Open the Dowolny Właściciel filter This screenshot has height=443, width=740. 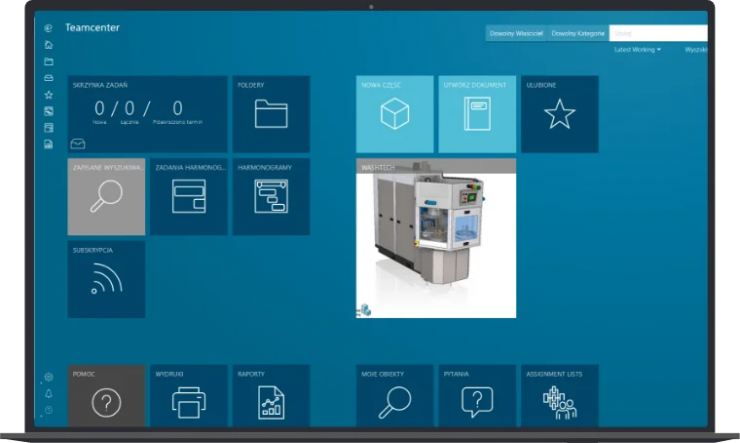515,33
